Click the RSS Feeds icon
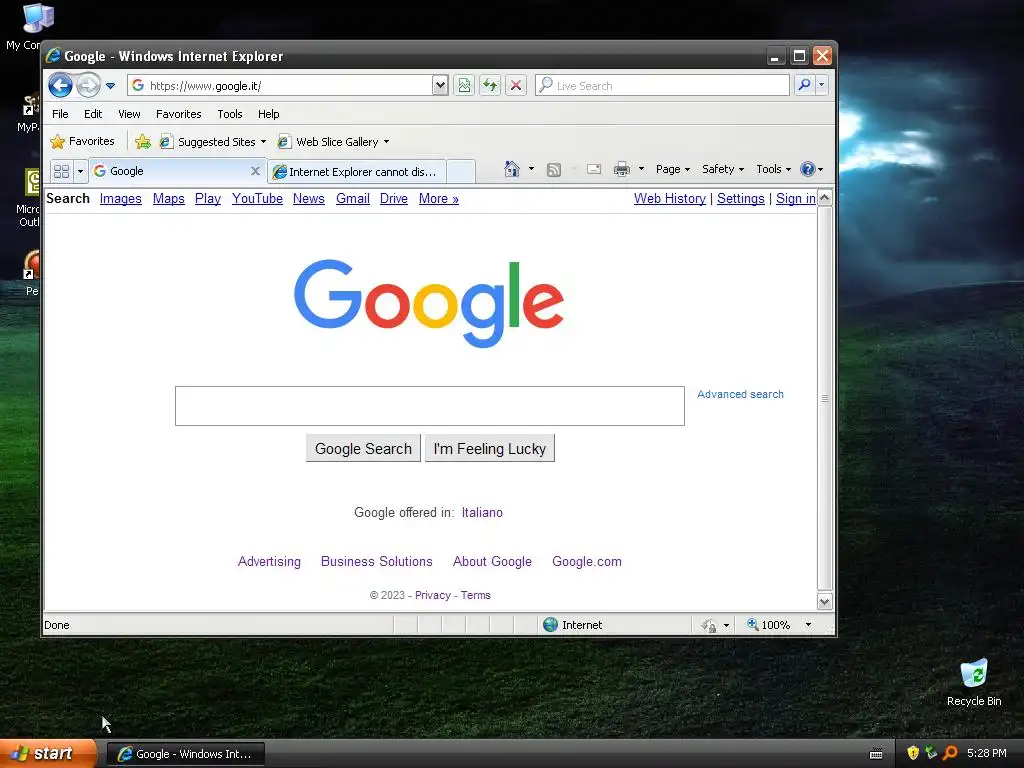 pyautogui.click(x=554, y=170)
